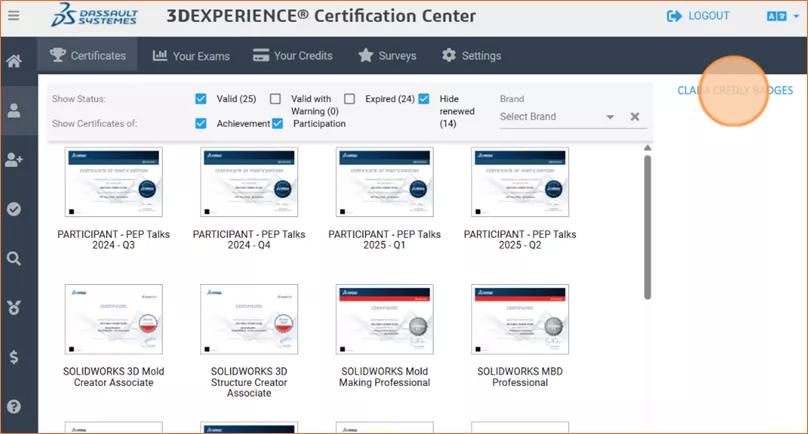Click the LOGOUT link

point(709,16)
